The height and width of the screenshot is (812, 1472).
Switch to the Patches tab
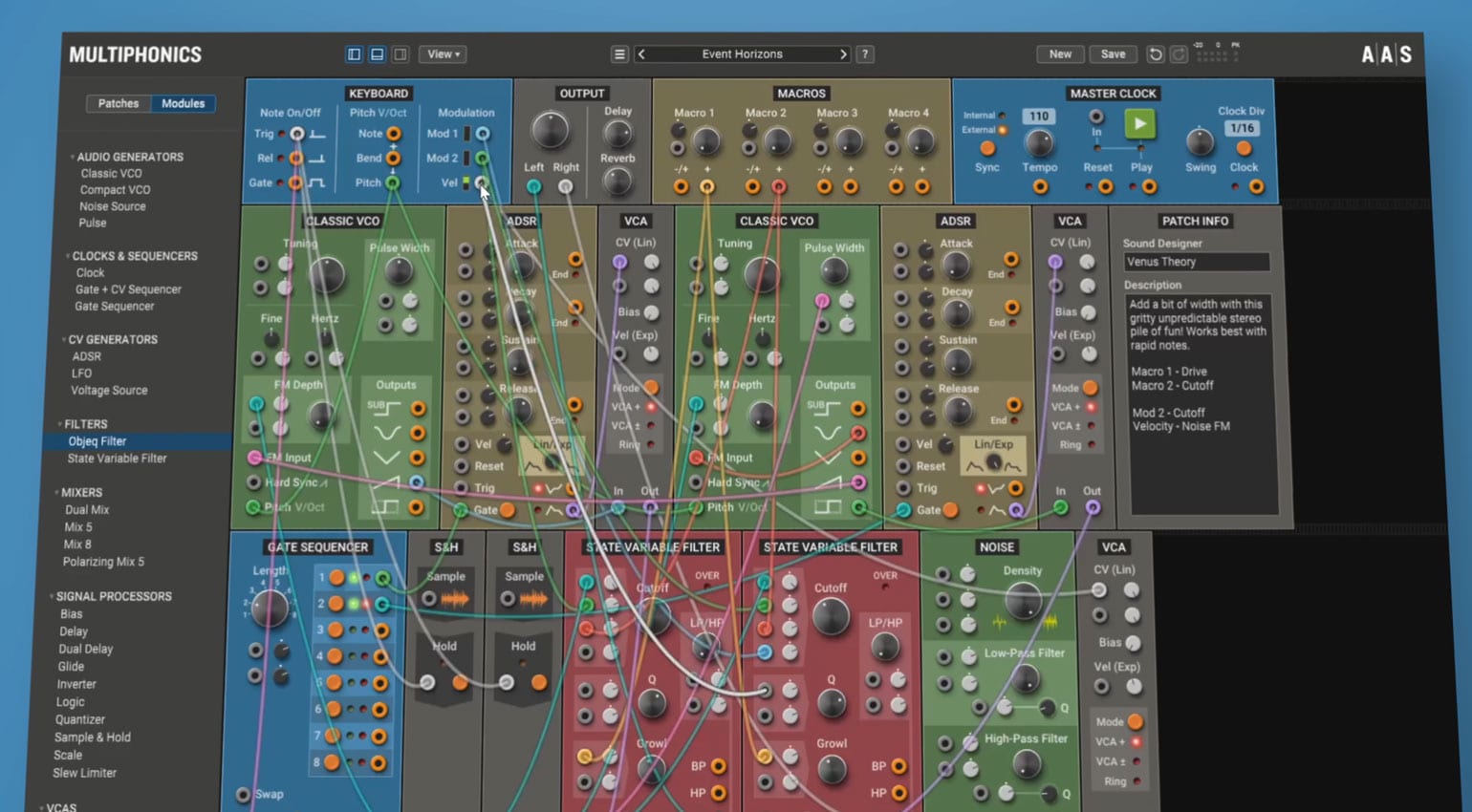coord(119,103)
